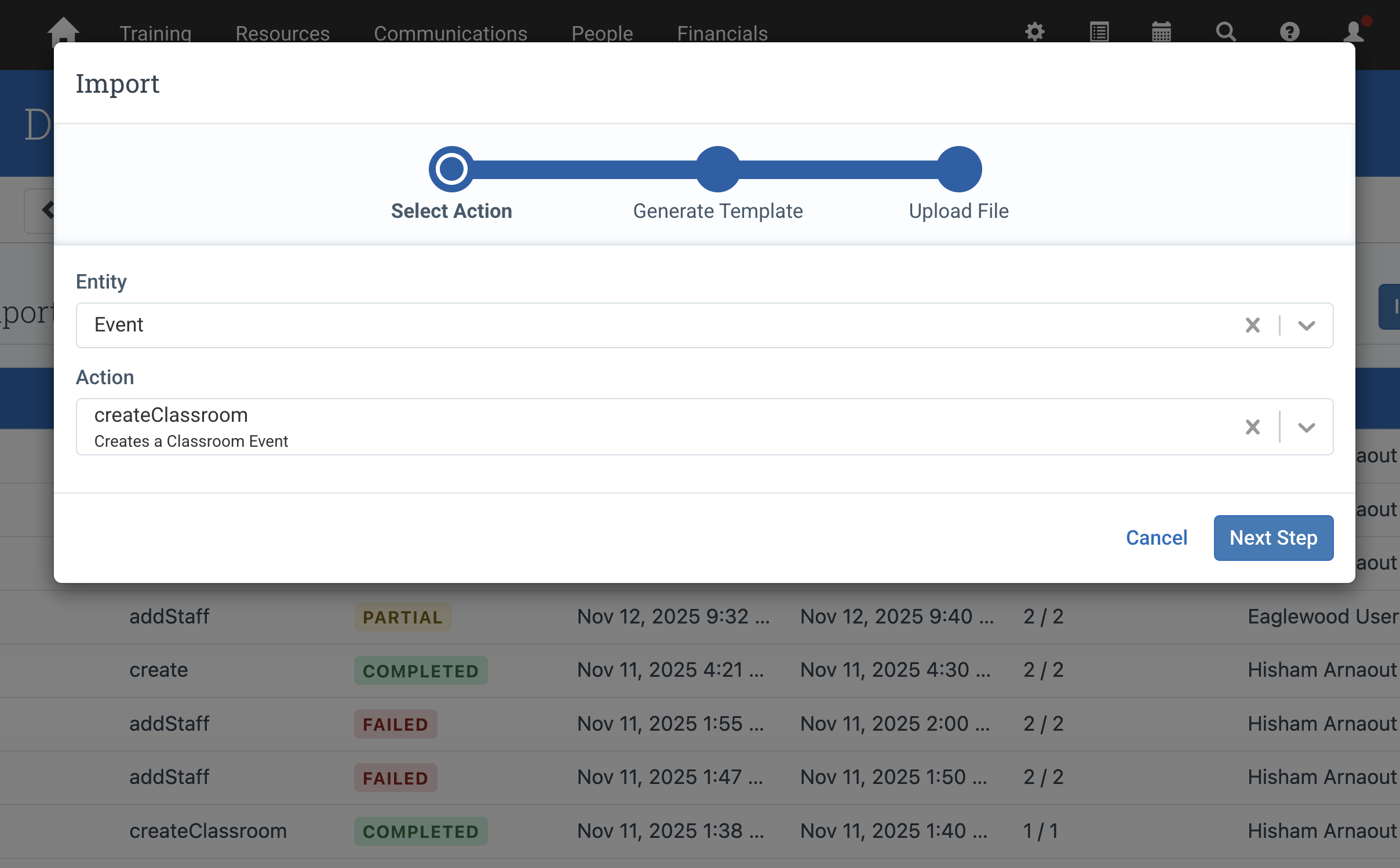Clear the createClassroom action selection
The image size is (1400, 868).
coord(1253,426)
